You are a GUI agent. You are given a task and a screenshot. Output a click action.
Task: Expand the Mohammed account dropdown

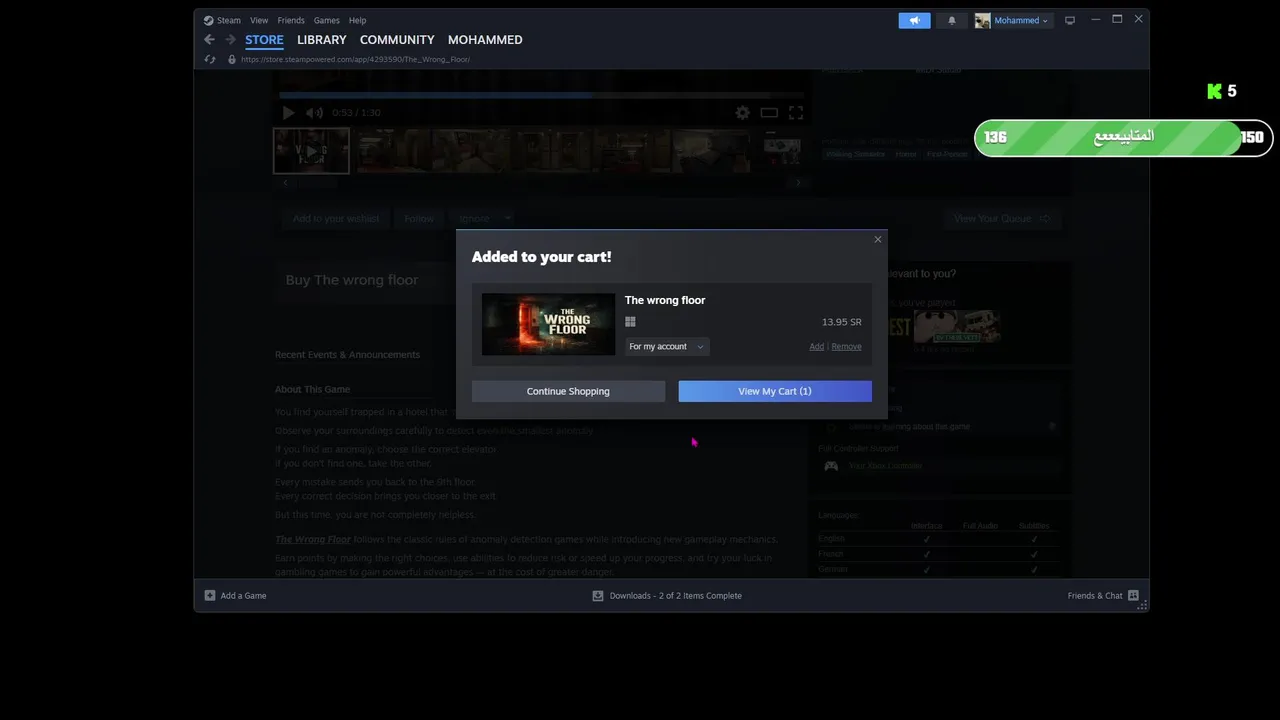tap(1022, 20)
